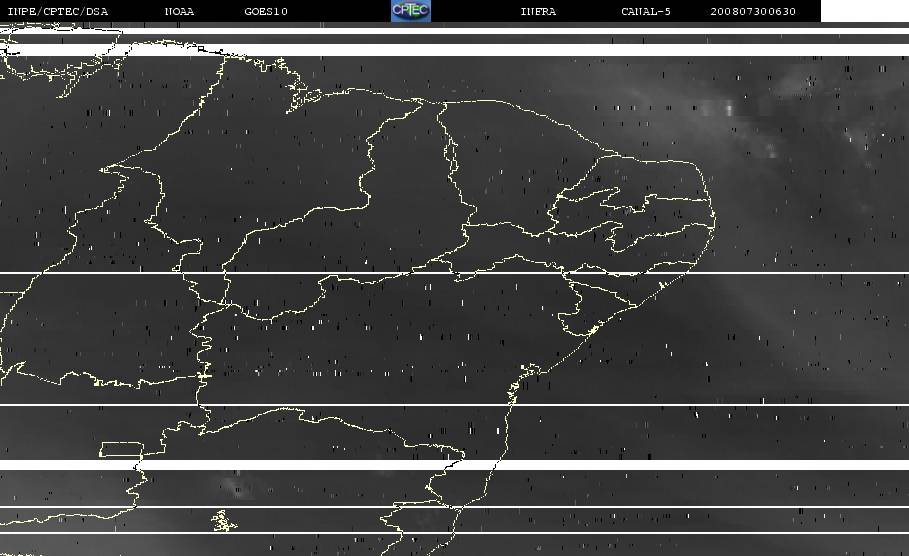The image size is (909, 556).
Task: Click the small coastal bay notch on southeast coast
Action: [520, 377]
